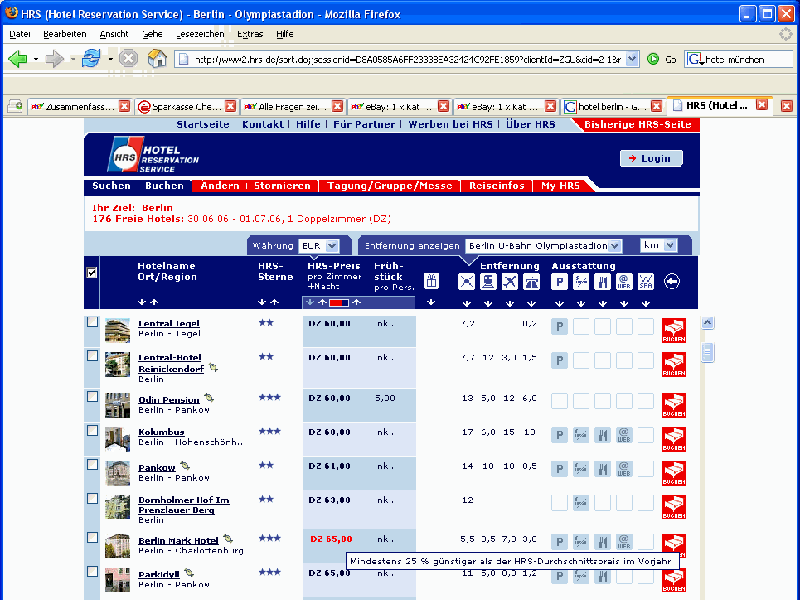Click the blue parking P header icon
Screen dimensions: 800x600
pos(560,282)
